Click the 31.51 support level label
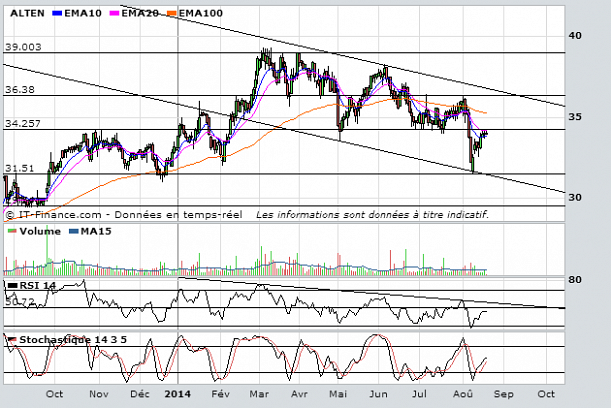The image size is (611, 408). [x=19, y=168]
